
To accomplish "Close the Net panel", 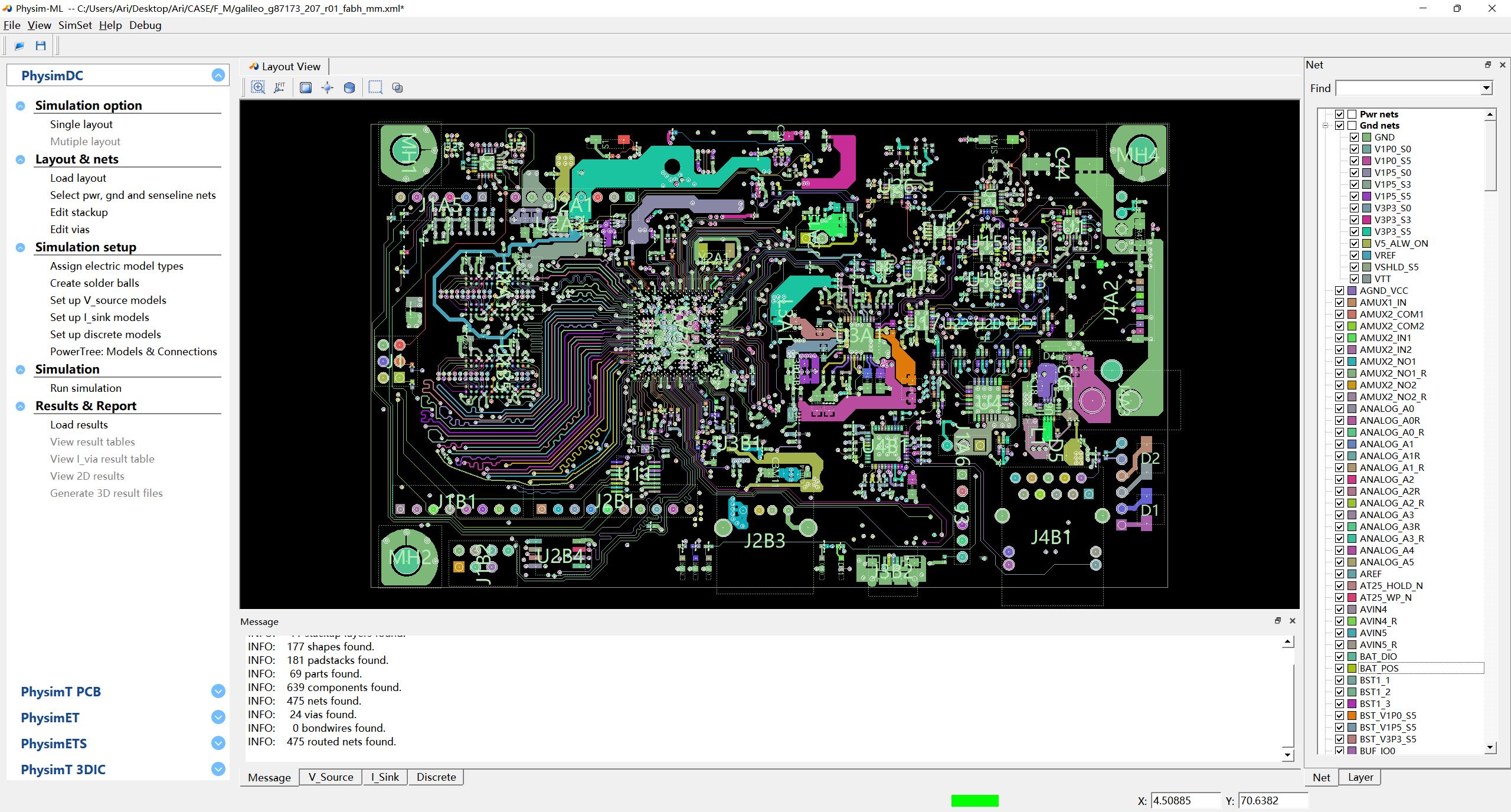I will [1503, 65].
